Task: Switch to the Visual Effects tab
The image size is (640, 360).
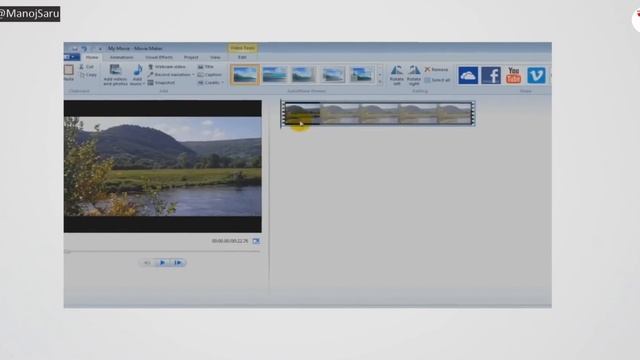Action: click(159, 58)
